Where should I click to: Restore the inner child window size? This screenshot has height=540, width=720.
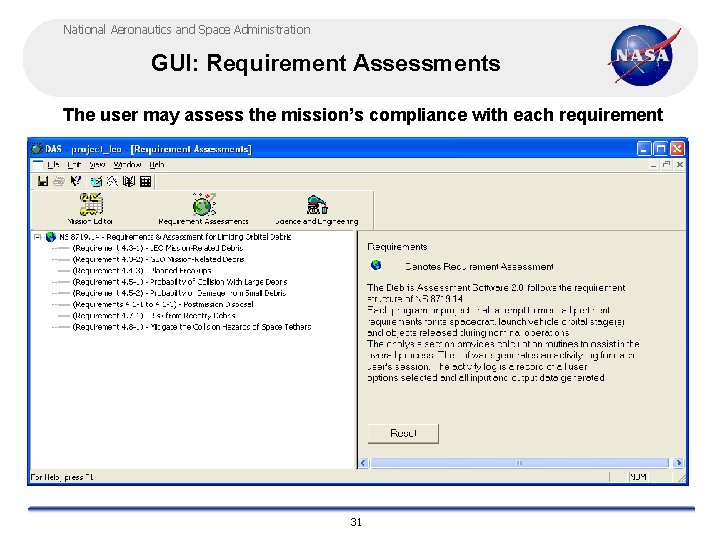[x=666, y=164]
